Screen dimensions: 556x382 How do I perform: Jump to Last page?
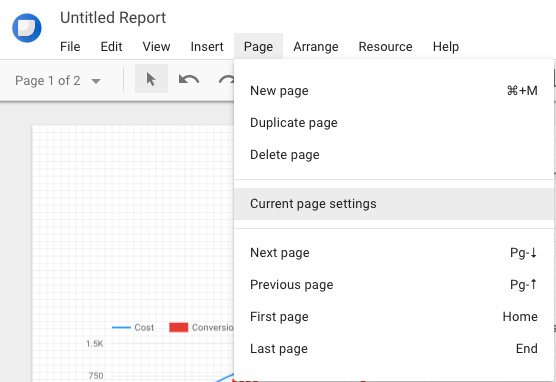pos(394,349)
